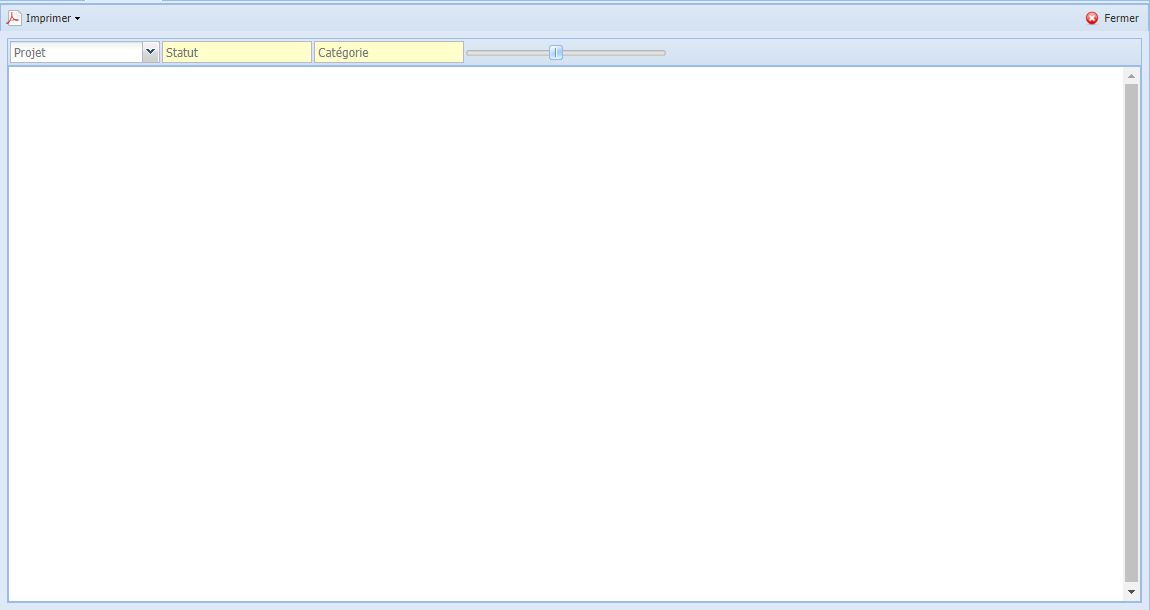Viewport: 1150px width, 610px height.
Task: Expand the Projet combo box arrow
Action: point(150,52)
